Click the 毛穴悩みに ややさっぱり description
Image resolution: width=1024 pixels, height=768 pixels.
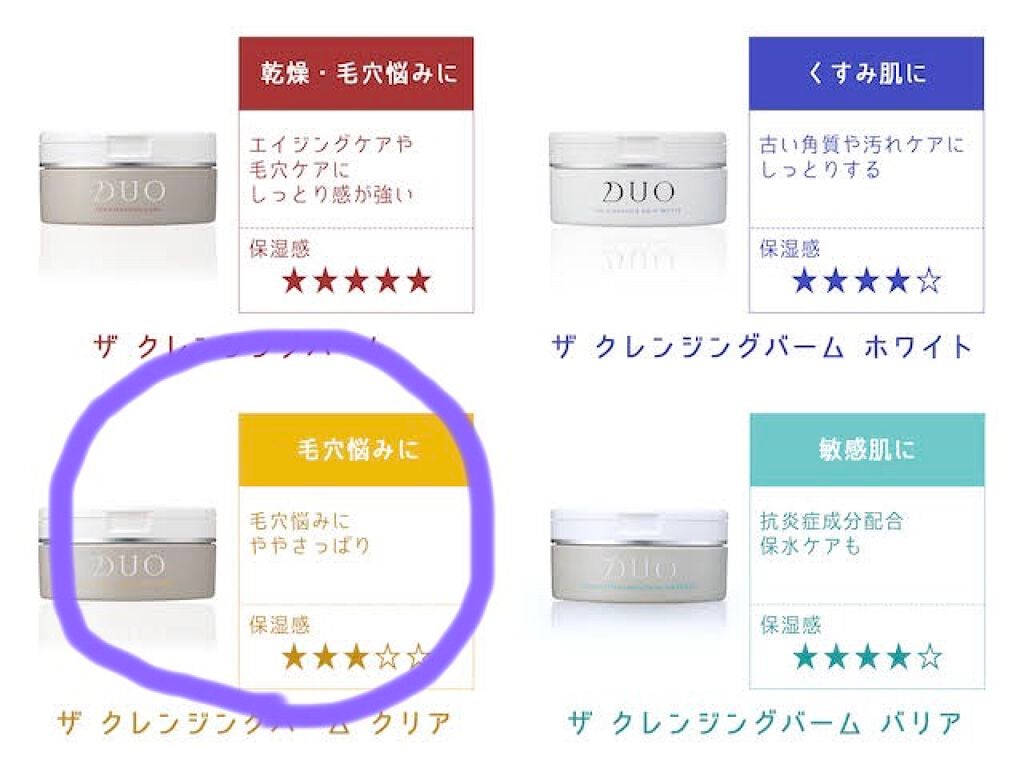pyautogui.click(x=310, y=533)
